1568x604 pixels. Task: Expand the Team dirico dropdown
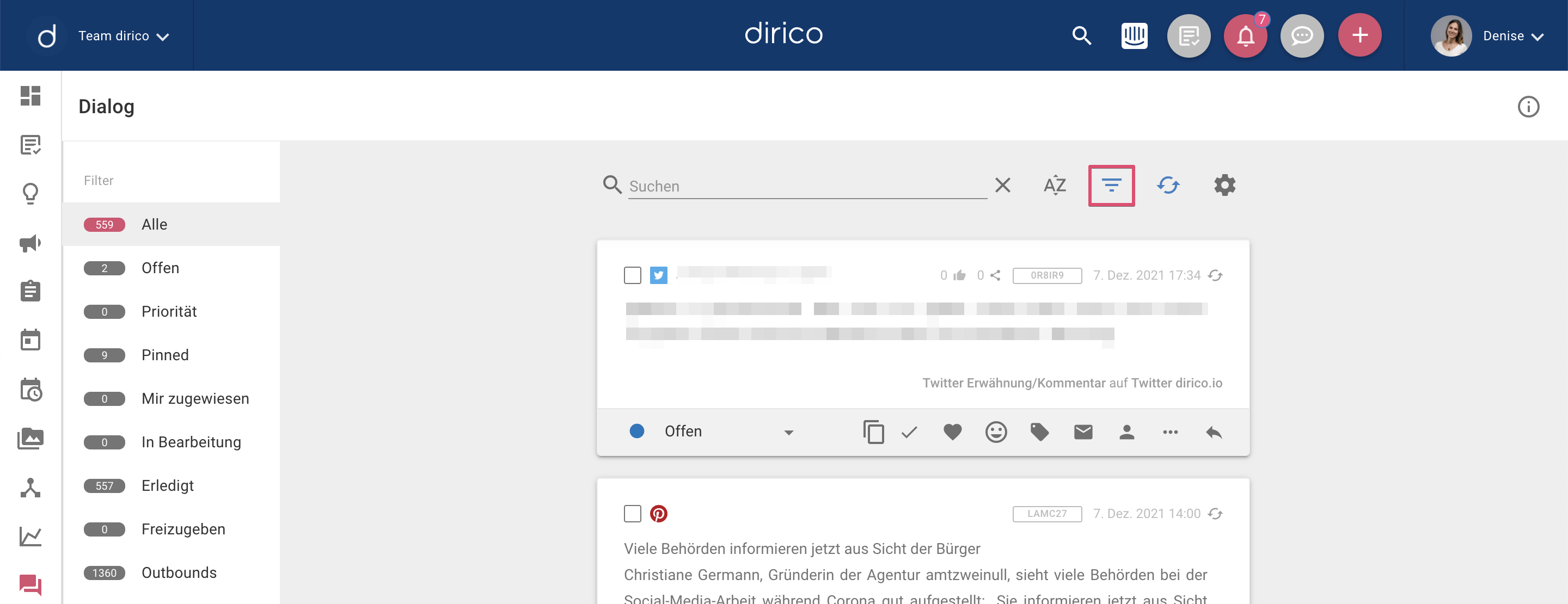click(x=124, y=36)
